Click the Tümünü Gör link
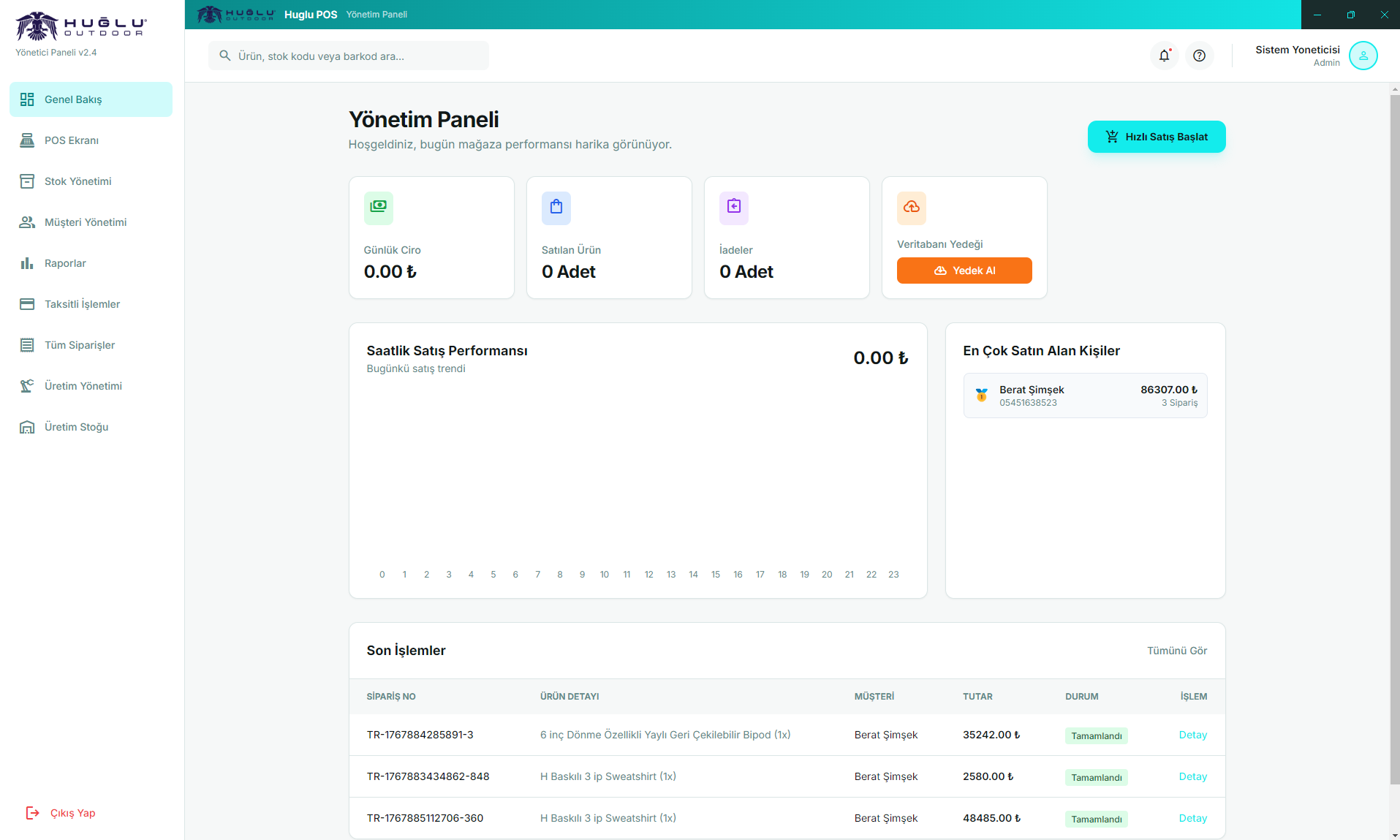This screenshot has width=1400, height=840. tap(1176, 651)
